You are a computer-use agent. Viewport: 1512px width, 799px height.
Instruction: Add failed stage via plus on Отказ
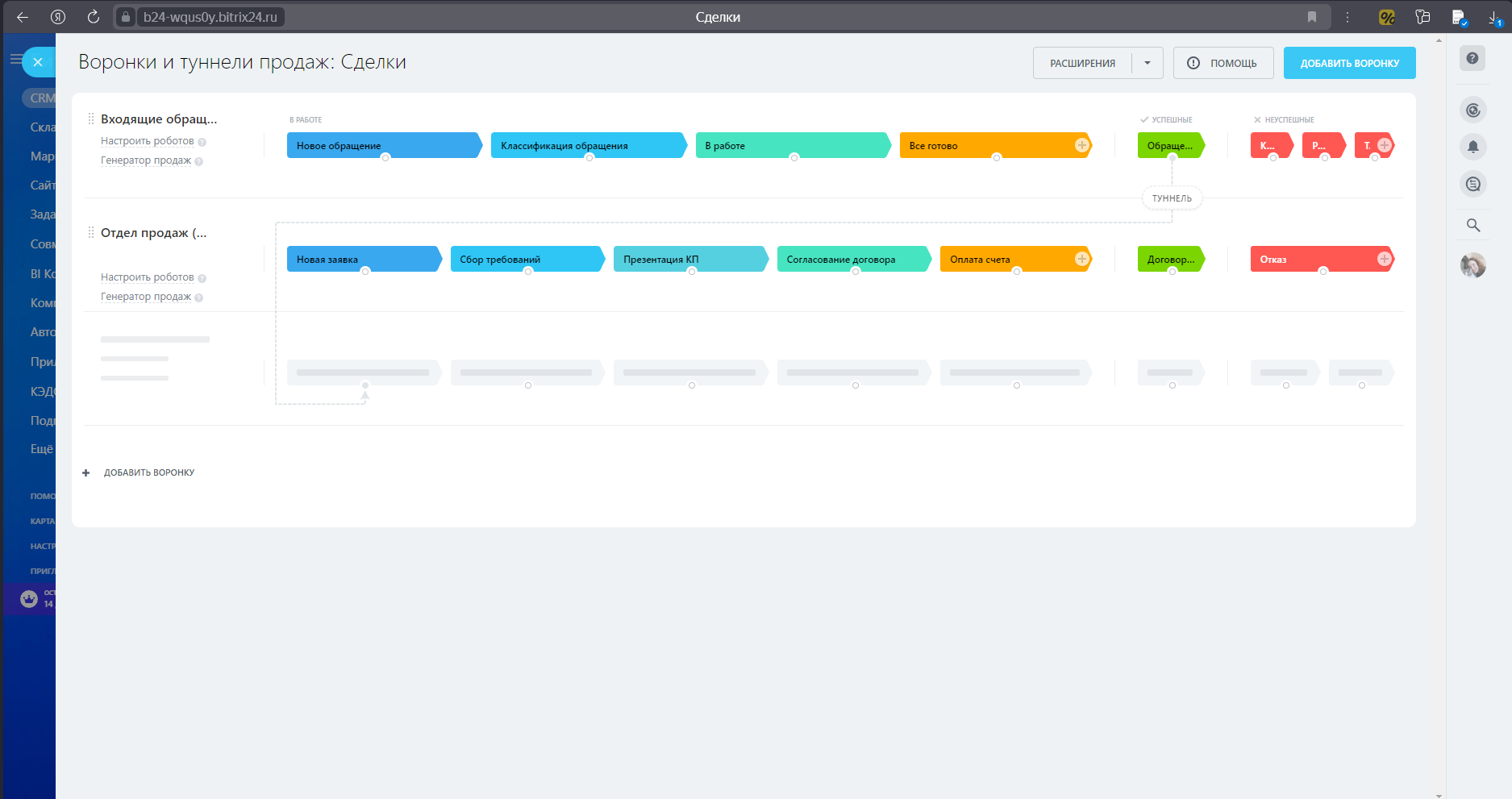[1385, 259]
